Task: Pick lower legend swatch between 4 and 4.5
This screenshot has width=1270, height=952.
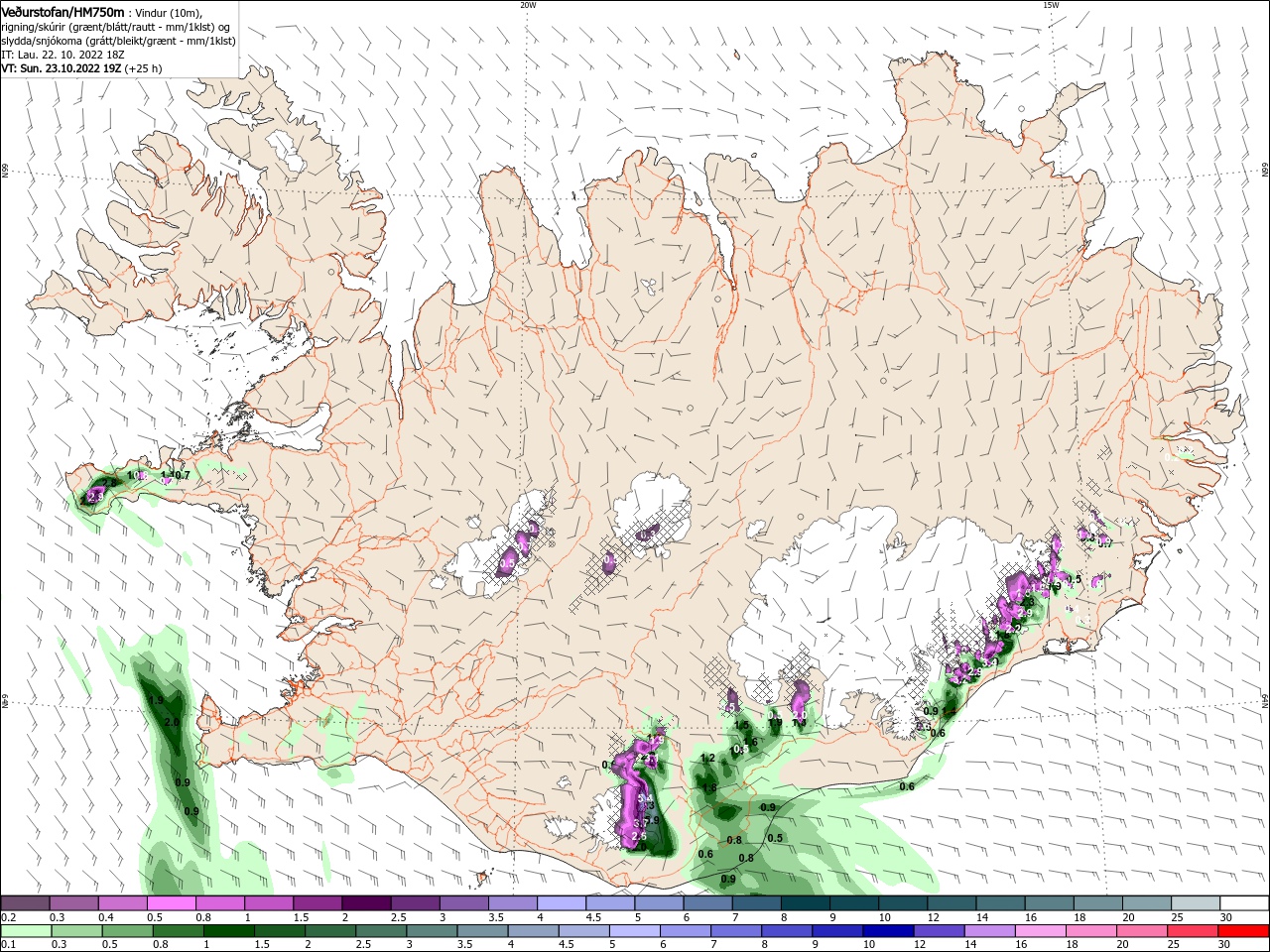Action: pyautogui.click(x=533, y=931)
